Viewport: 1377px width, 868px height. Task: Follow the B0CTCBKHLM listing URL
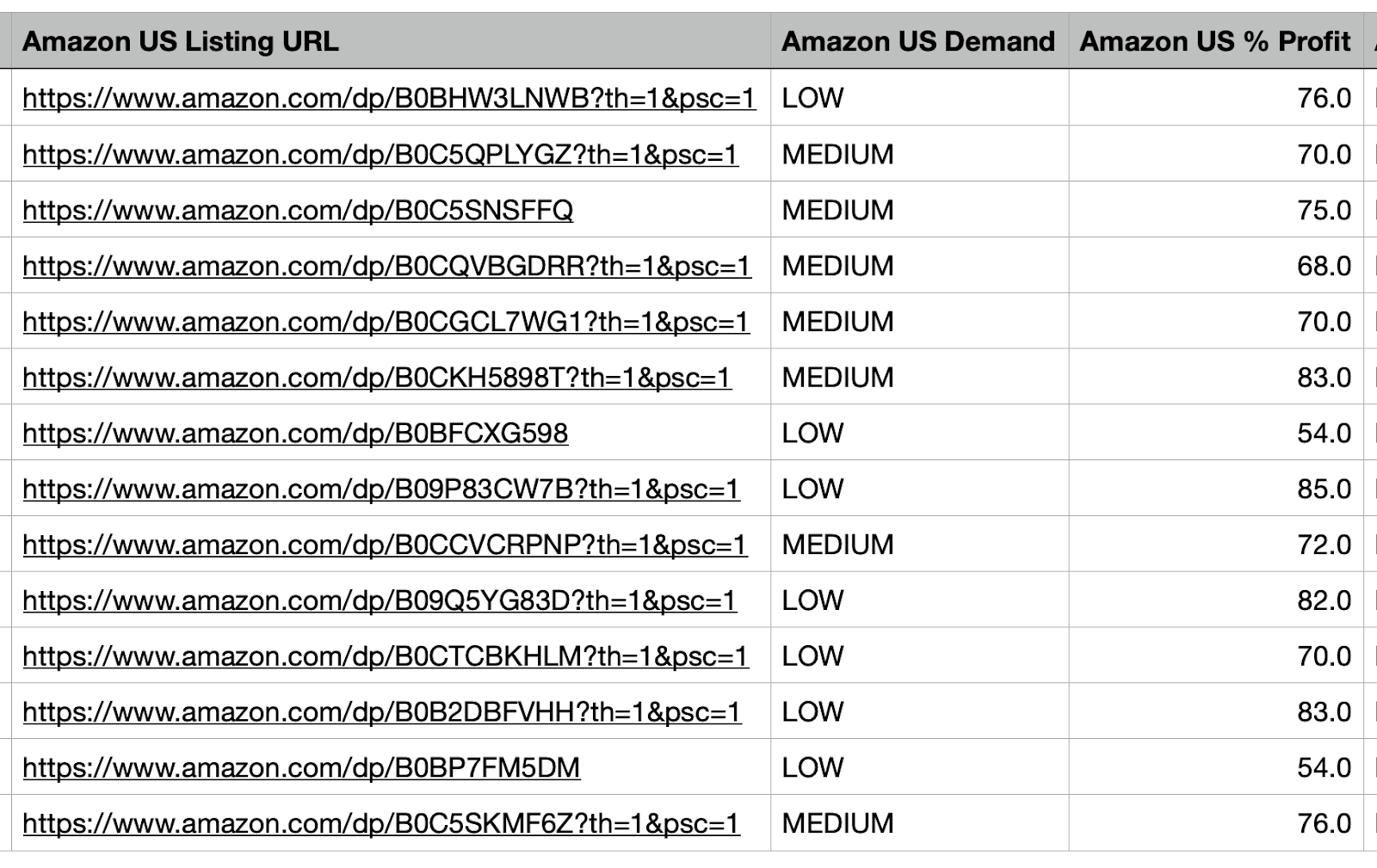point(386,656)
